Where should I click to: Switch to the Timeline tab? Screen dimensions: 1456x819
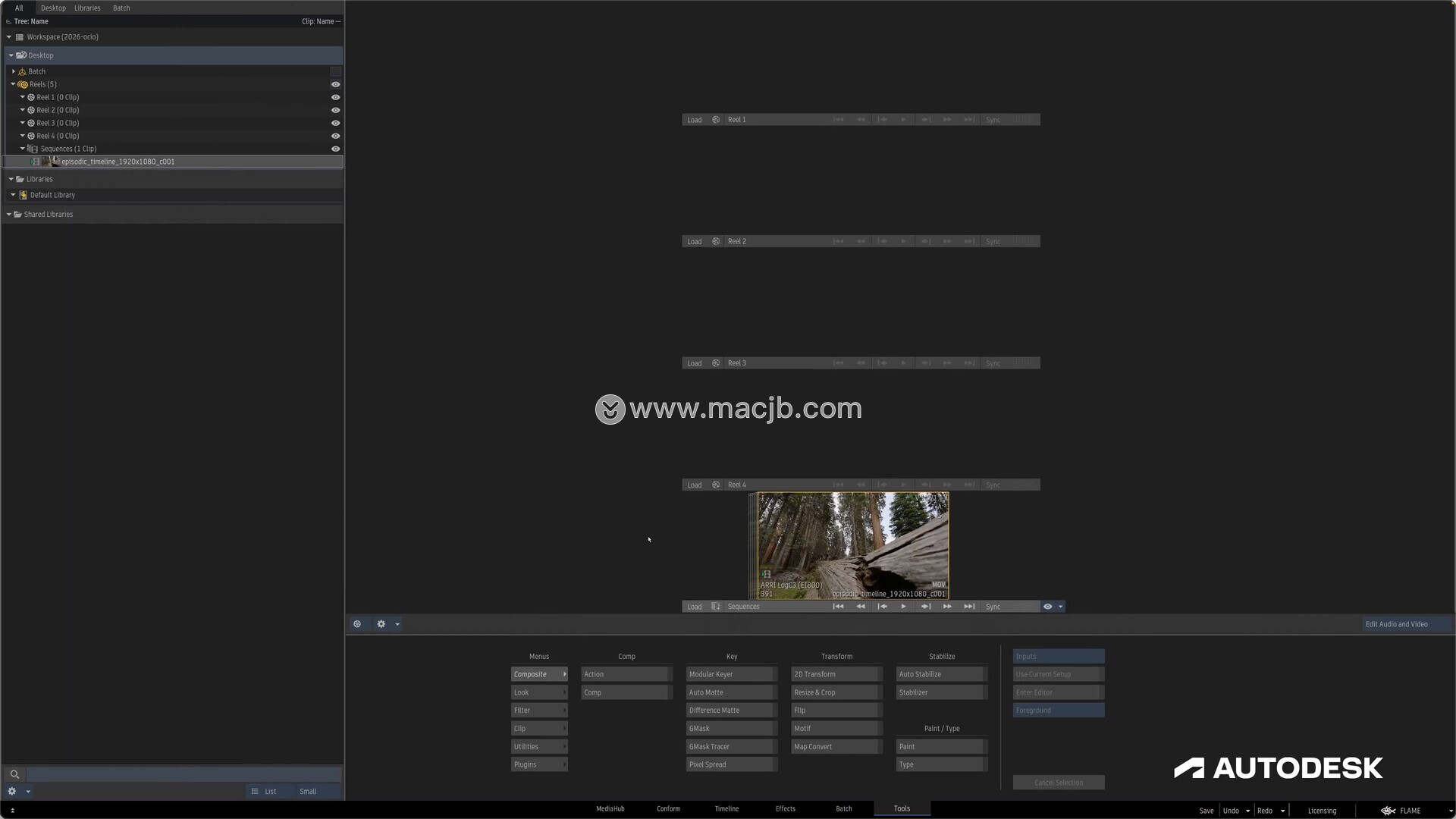pos(726,808)
